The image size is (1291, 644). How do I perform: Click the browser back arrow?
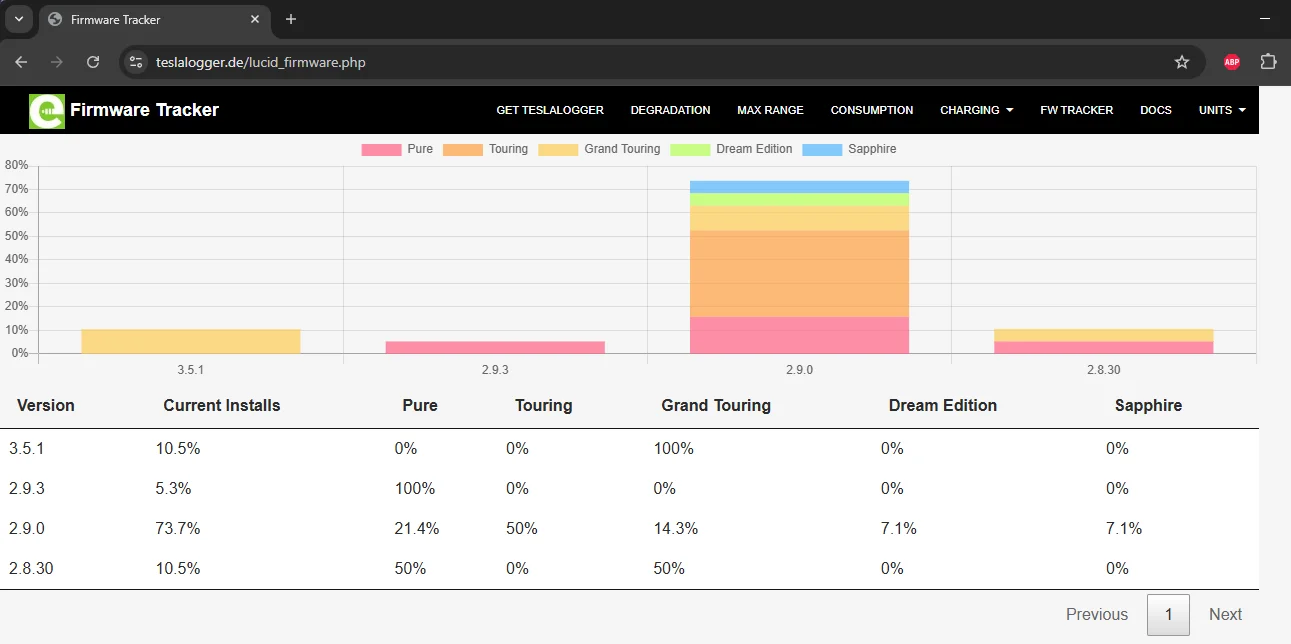(21, 62)
